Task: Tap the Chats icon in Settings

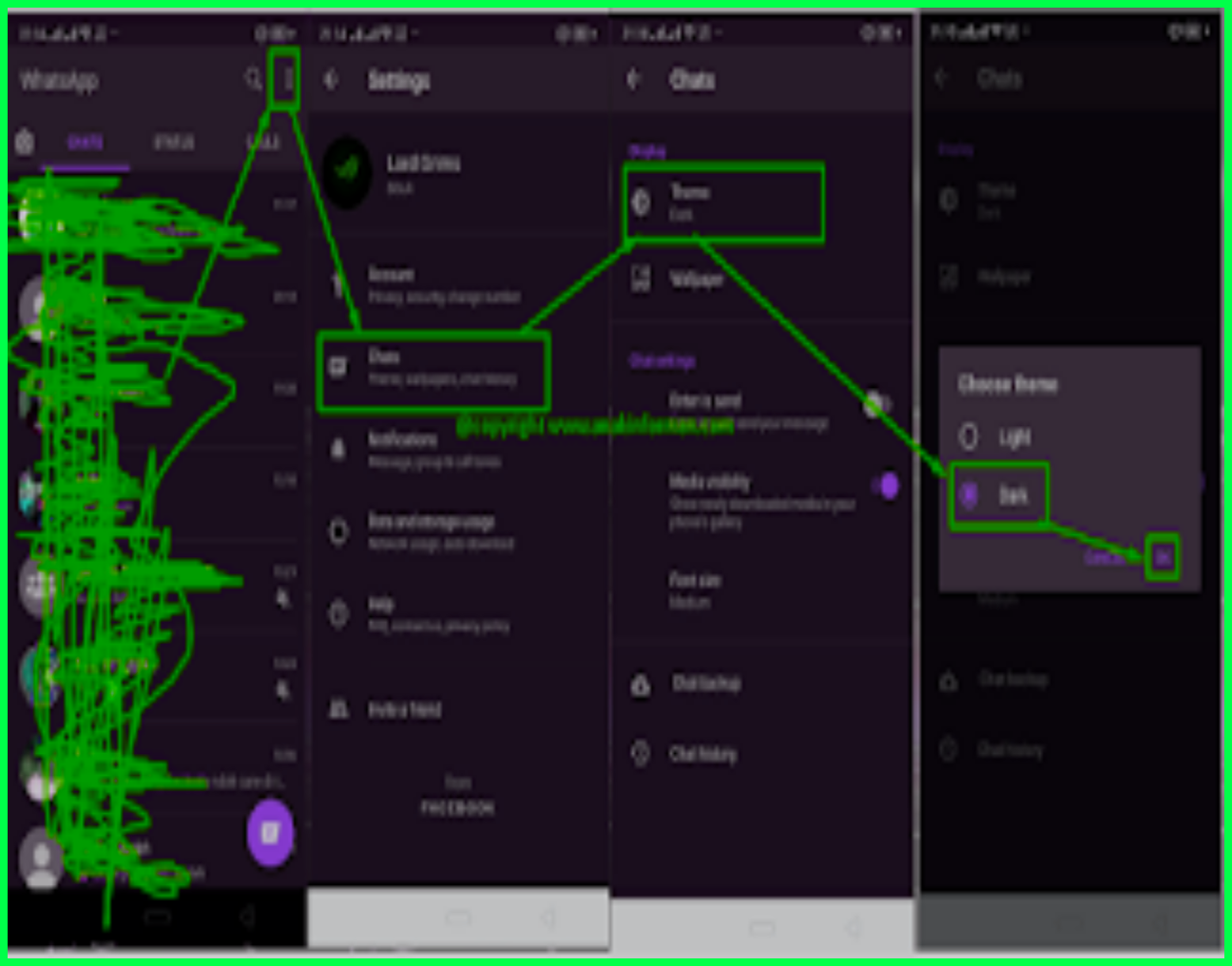Action: click(337, 367)
